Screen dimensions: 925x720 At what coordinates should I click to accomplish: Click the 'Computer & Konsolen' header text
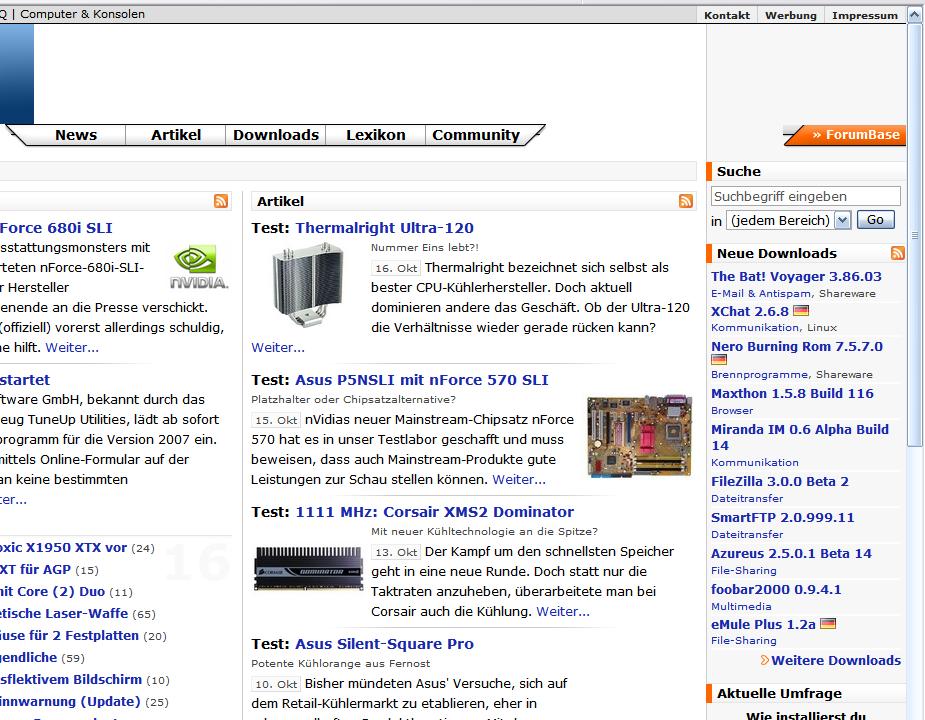(83, 14)
